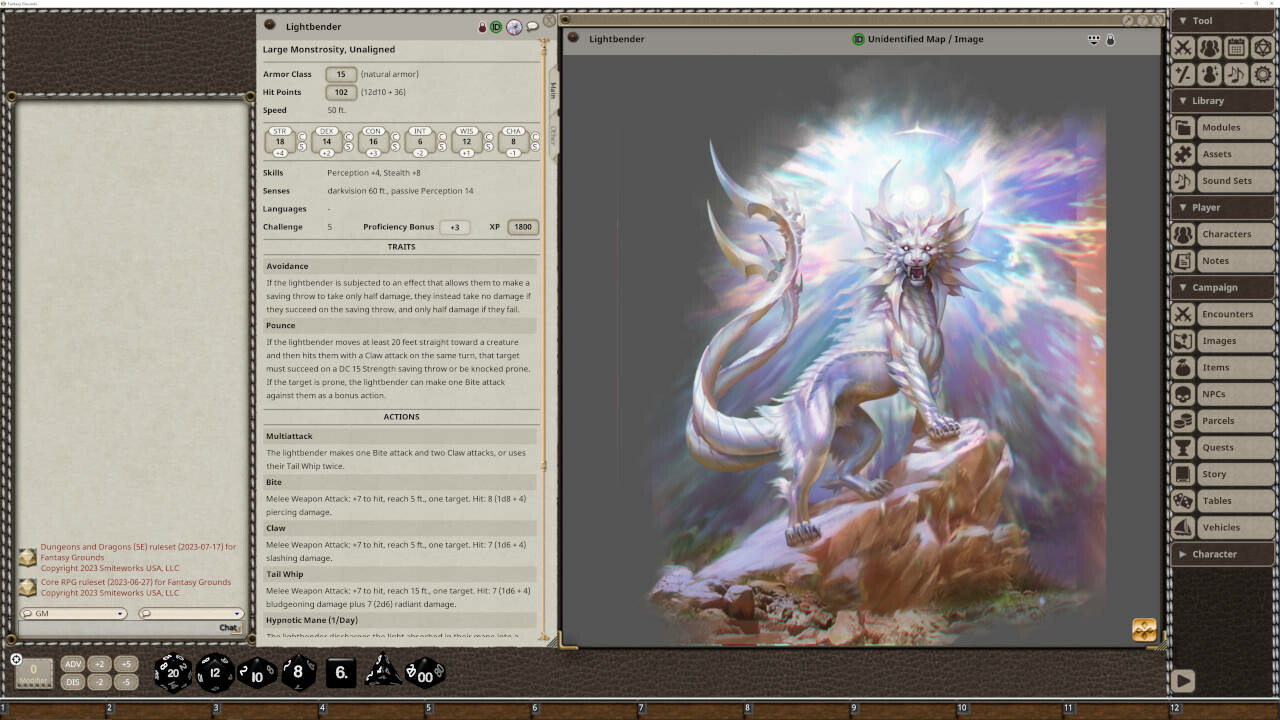Open the Options gear icon

click(1261, 74)
